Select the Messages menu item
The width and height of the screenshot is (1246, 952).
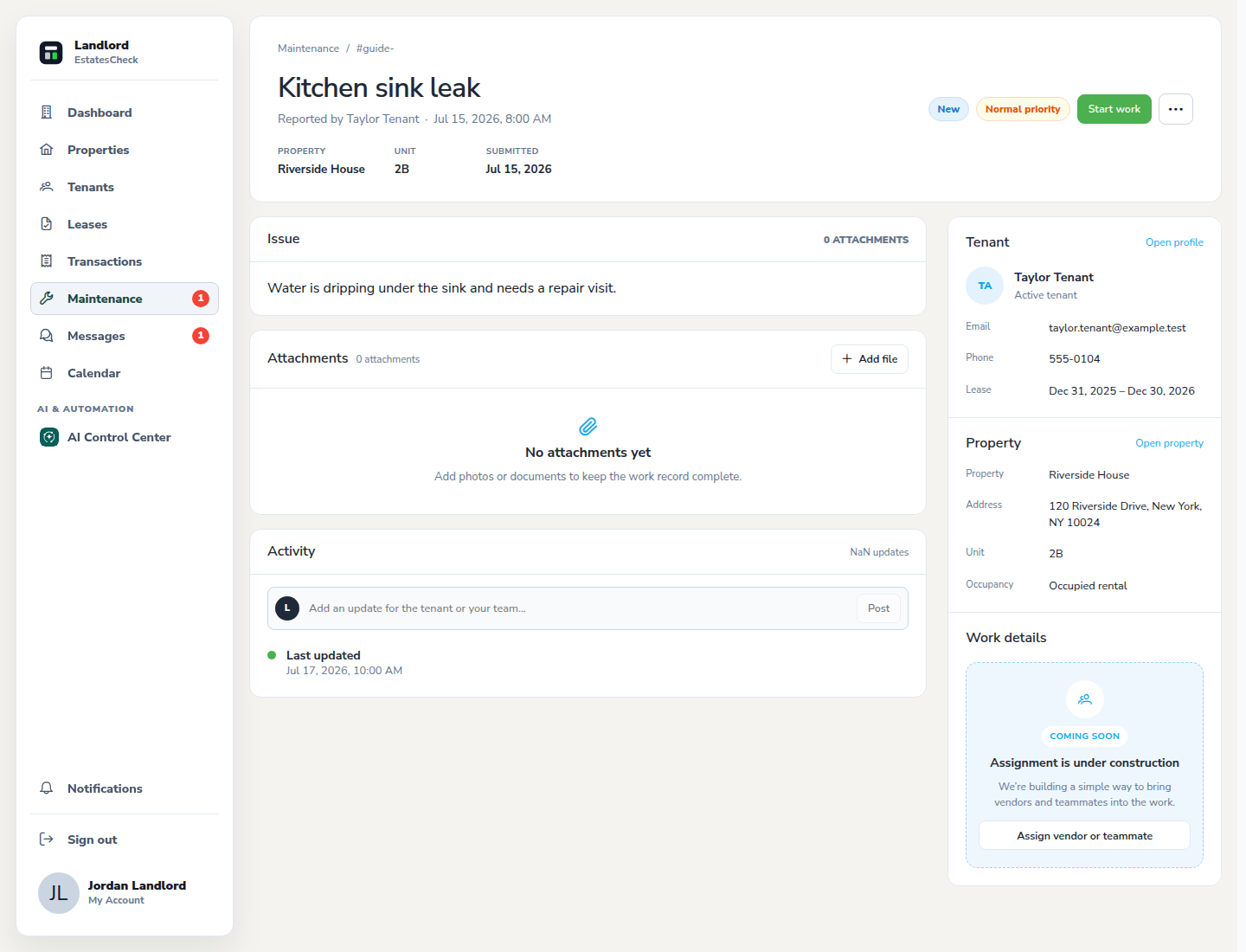coord(125,336)
